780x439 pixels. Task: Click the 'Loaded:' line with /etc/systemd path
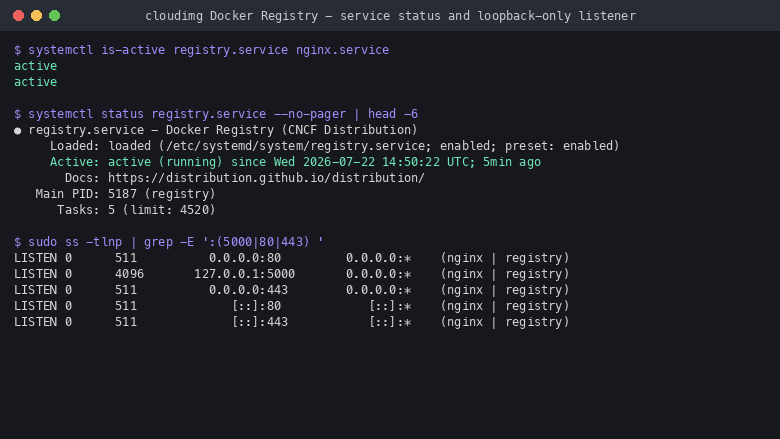tap(334, 146)
